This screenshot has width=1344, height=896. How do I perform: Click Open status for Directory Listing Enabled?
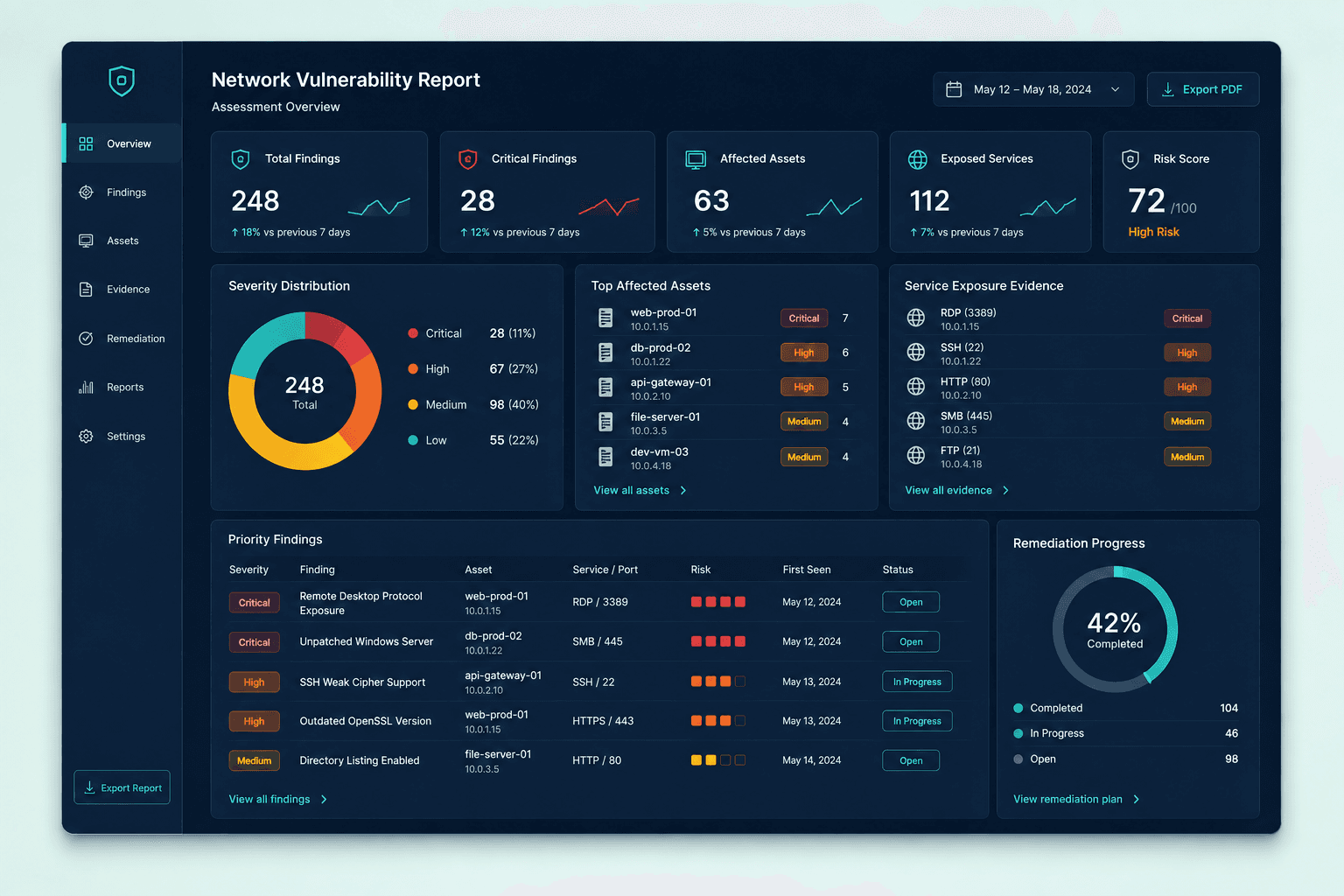click(911, 760)
